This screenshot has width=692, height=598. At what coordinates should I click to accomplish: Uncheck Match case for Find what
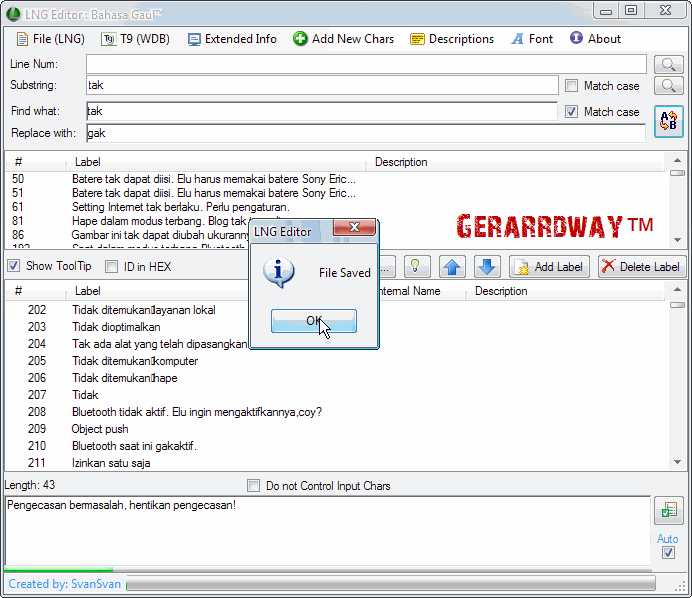click(572, 112)
